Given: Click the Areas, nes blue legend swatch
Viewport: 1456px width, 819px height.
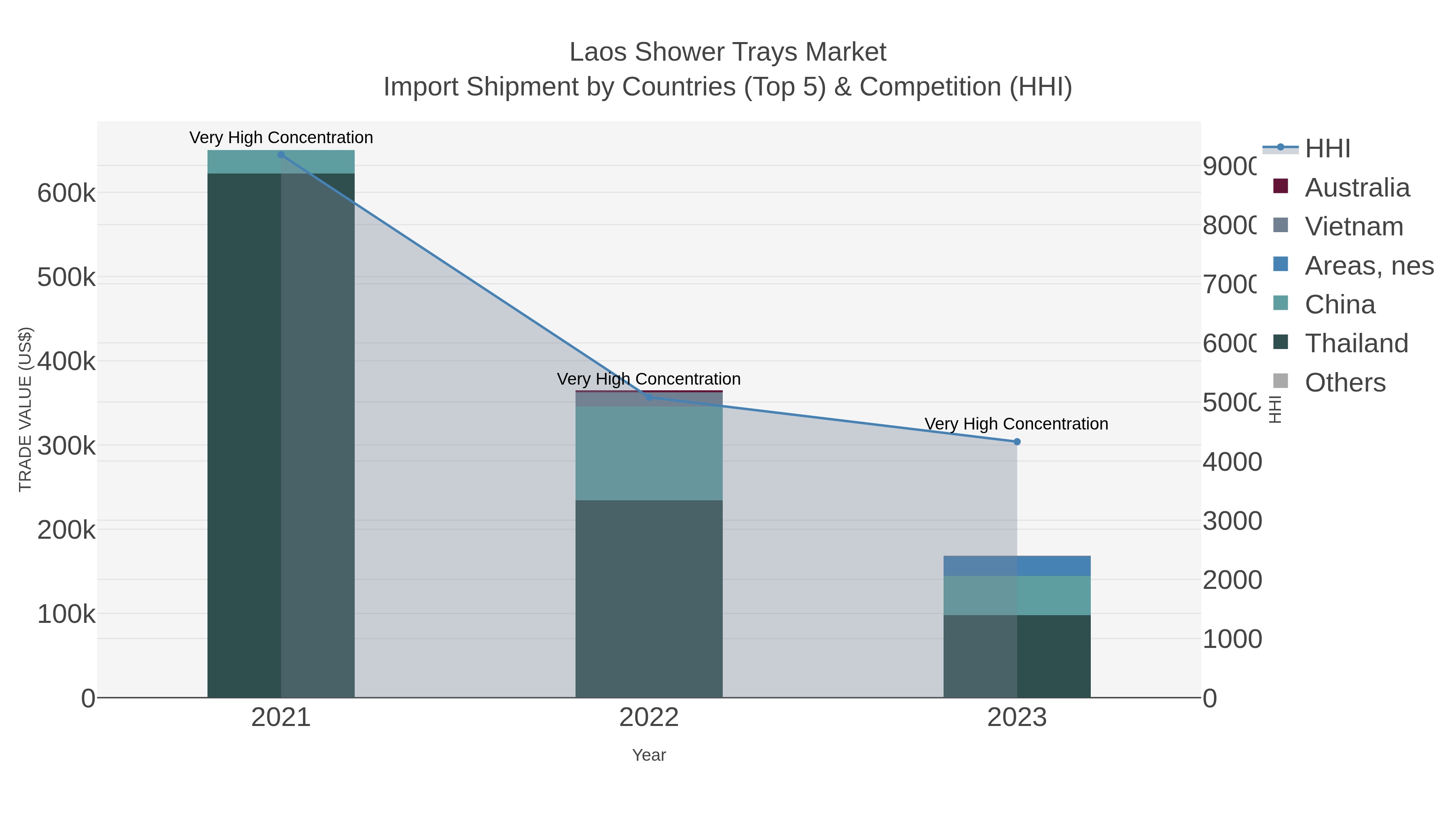Looking at the screenshot, I should pos(1280,264).
